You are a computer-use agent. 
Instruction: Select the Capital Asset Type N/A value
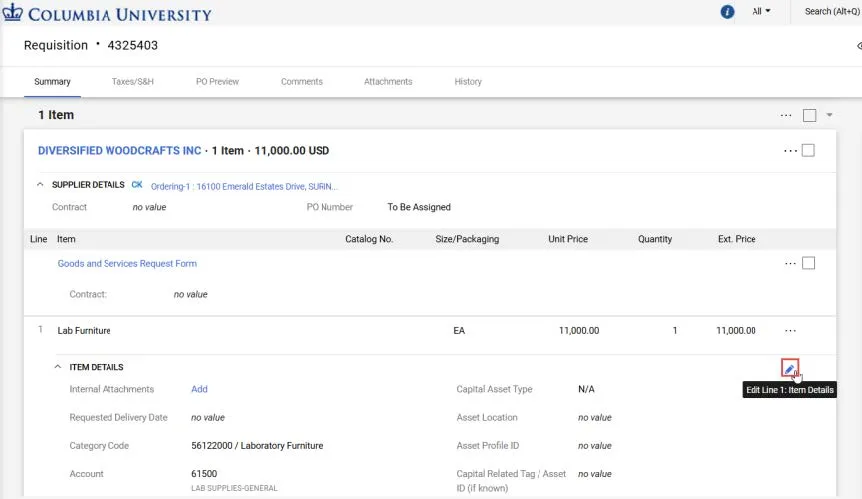click(586, 389)
